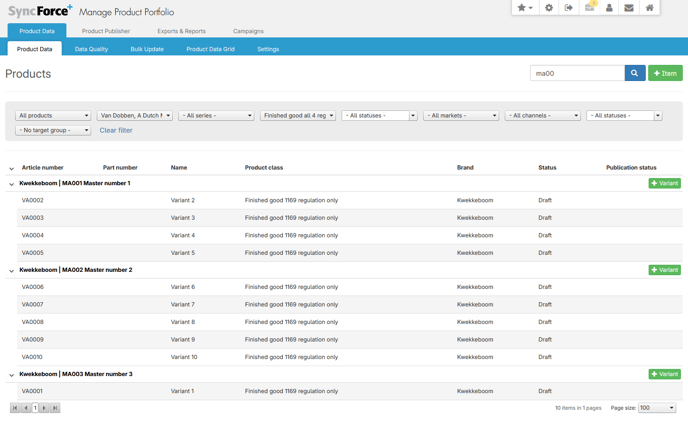Open the notifications inbox icon
Viewport: 688px width, 422px height.
[x=589, y=7]
